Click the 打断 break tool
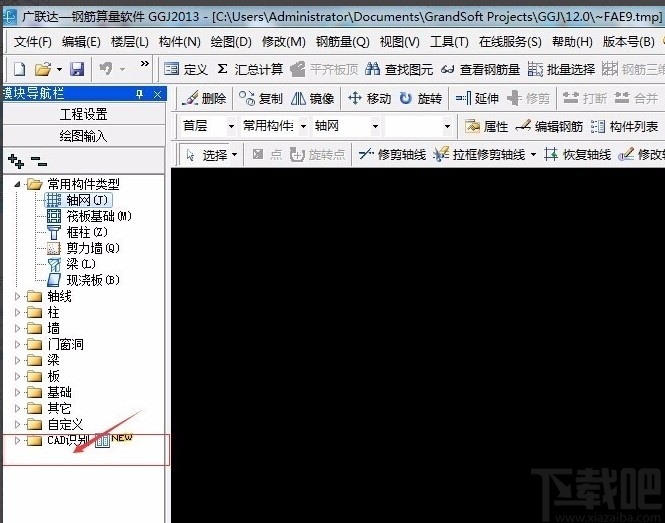The height and width of the screenshot is (523, 665). [x=585, y=98]
